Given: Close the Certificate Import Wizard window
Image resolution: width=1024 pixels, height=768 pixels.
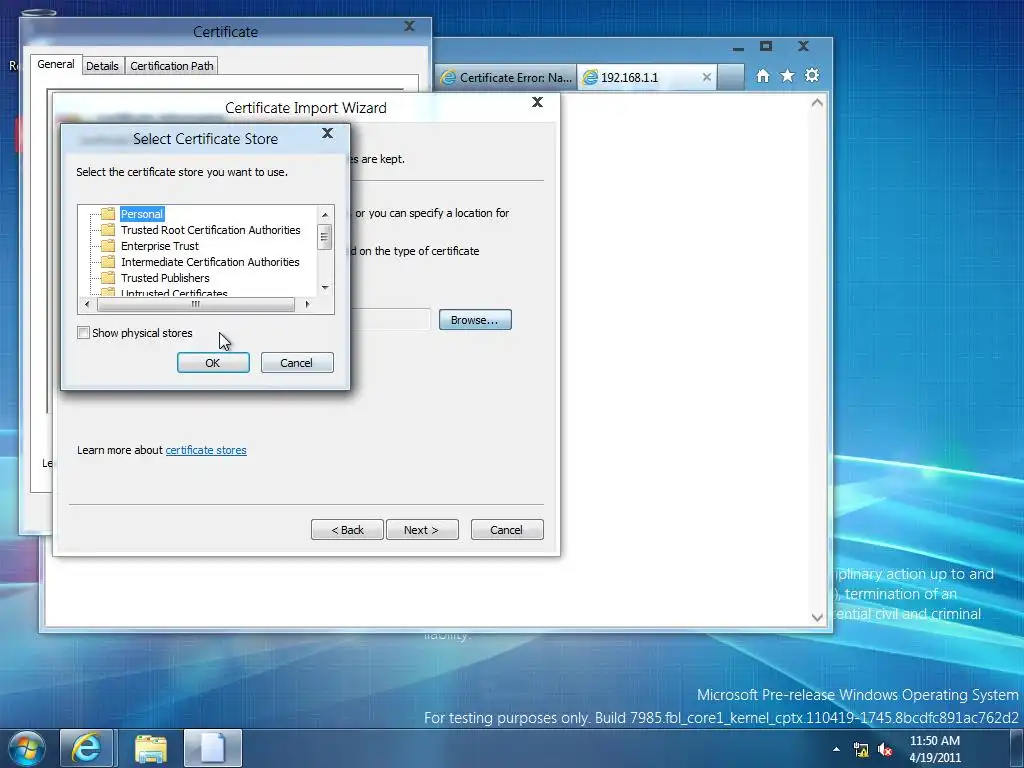Looking at the screenshot, I should 537,102.
